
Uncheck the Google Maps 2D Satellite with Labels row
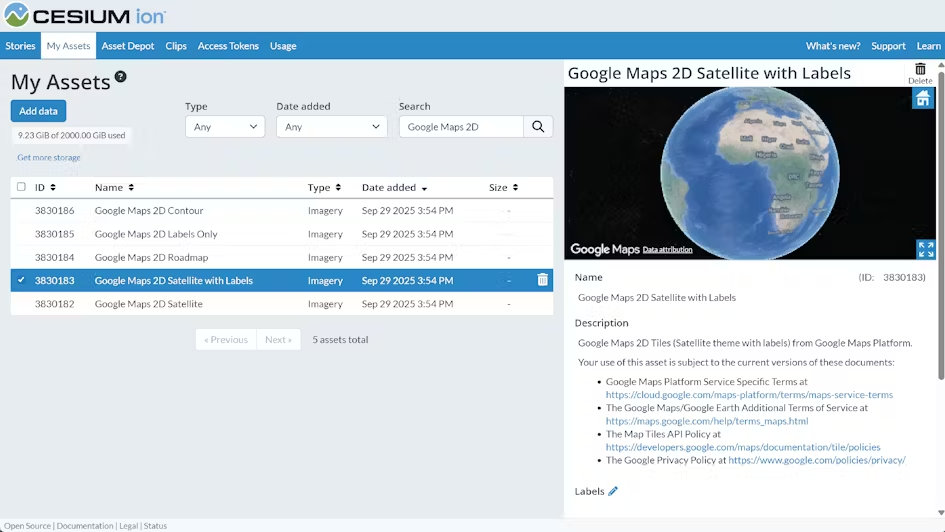[x=21, y=280]
